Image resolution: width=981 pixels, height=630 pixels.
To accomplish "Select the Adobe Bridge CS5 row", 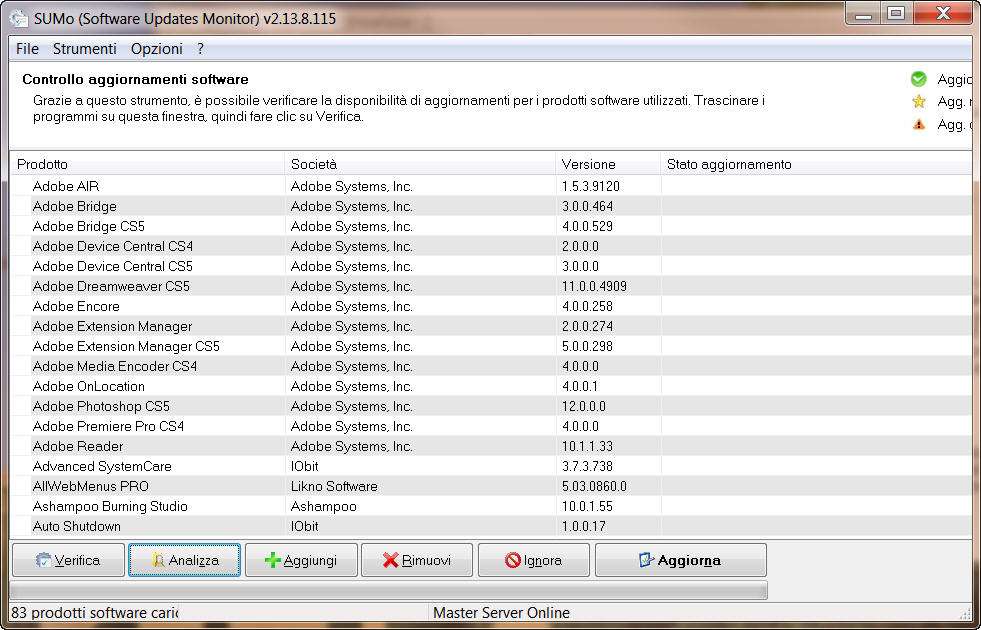I will (x=491, y=226).
